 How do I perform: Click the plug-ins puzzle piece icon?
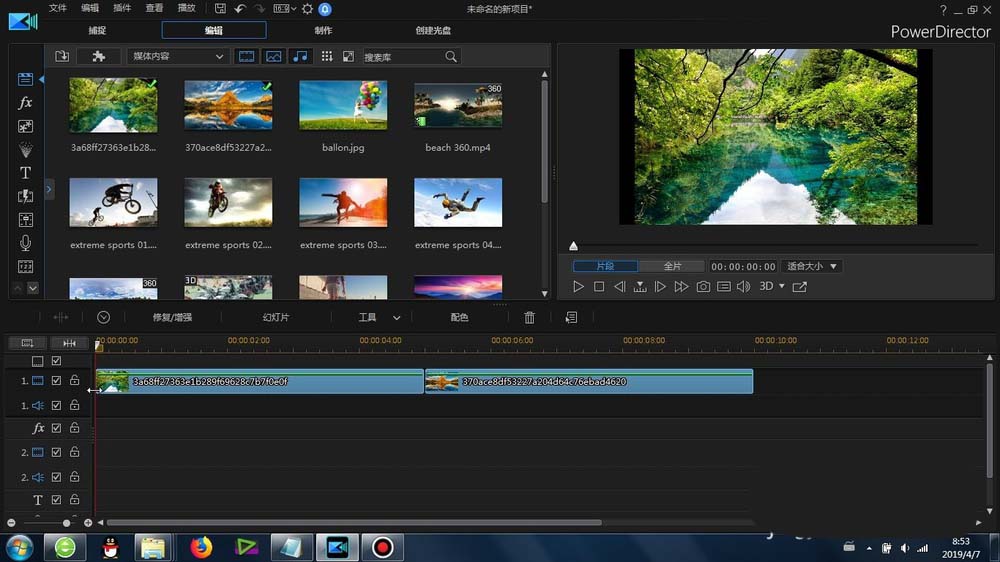coord(98,57)
